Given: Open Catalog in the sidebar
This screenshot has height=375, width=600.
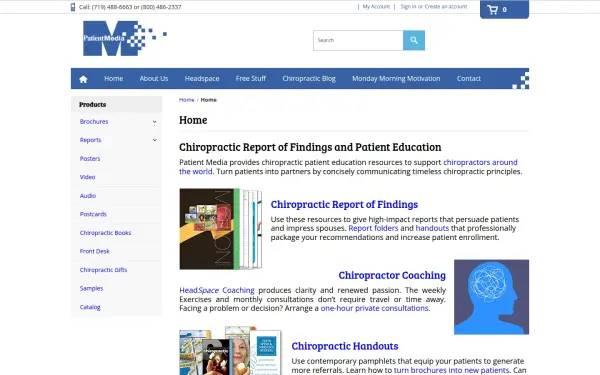Looking at the screenshot, I should (90, 307).
